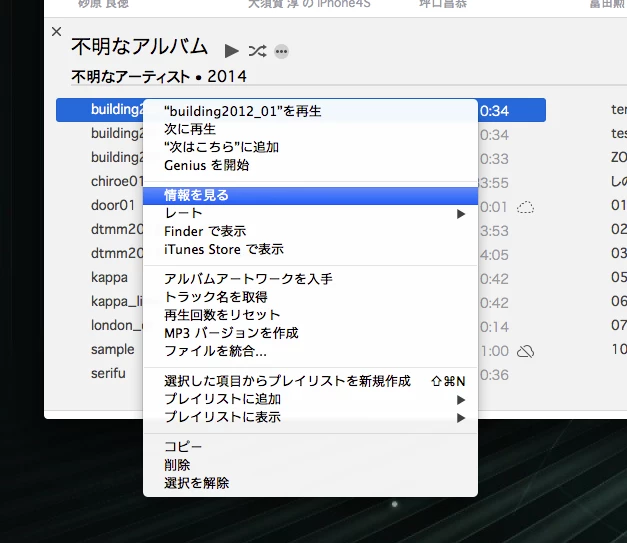Shuffle the album tracks
This screenshot has height=543, width=627.
pos(257,51)
